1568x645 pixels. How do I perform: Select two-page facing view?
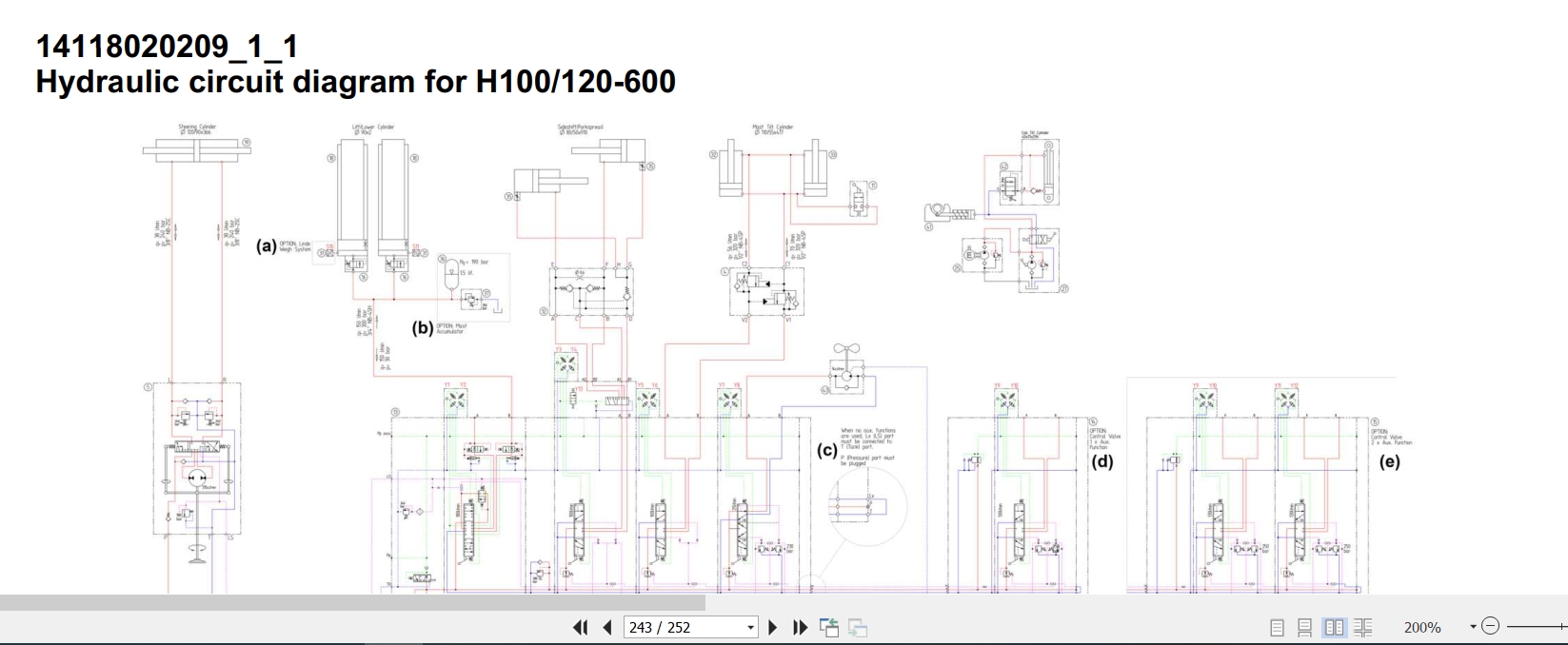tap(1335, 627)
